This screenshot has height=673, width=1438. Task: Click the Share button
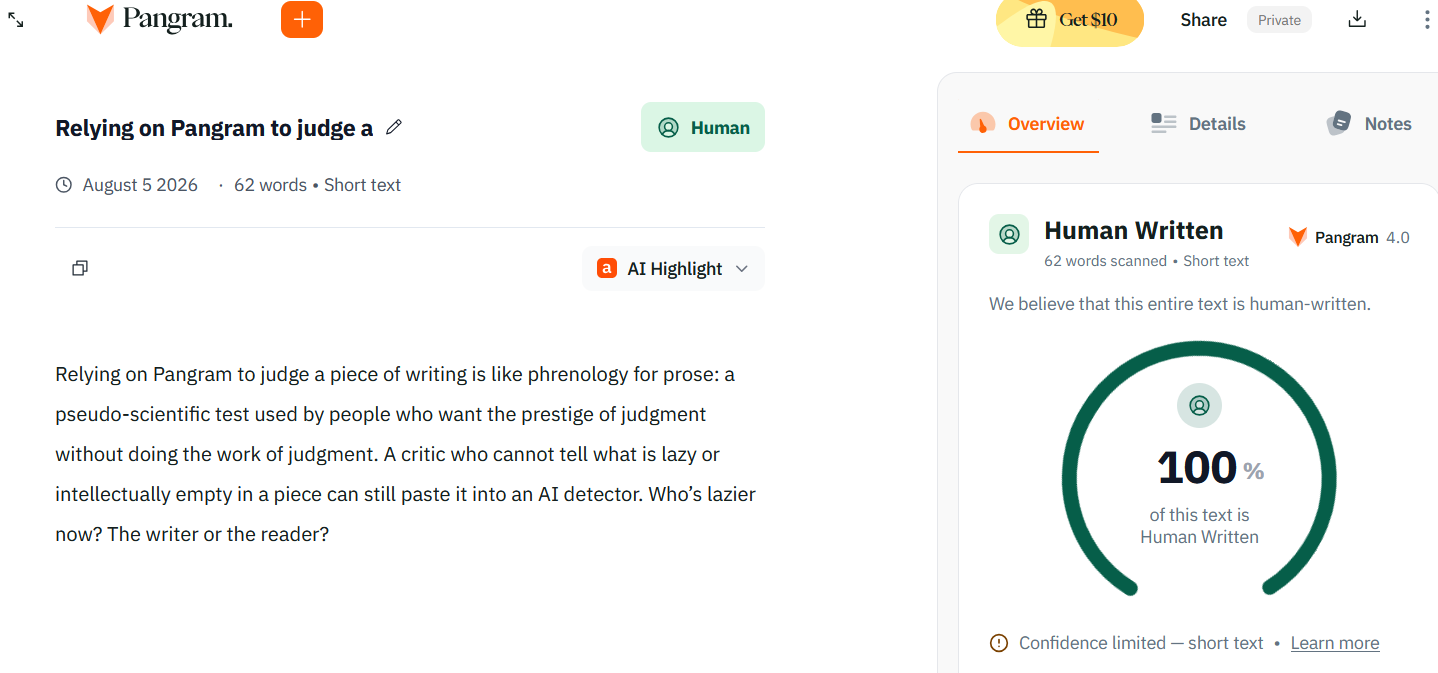click(x=1203, y=20)
